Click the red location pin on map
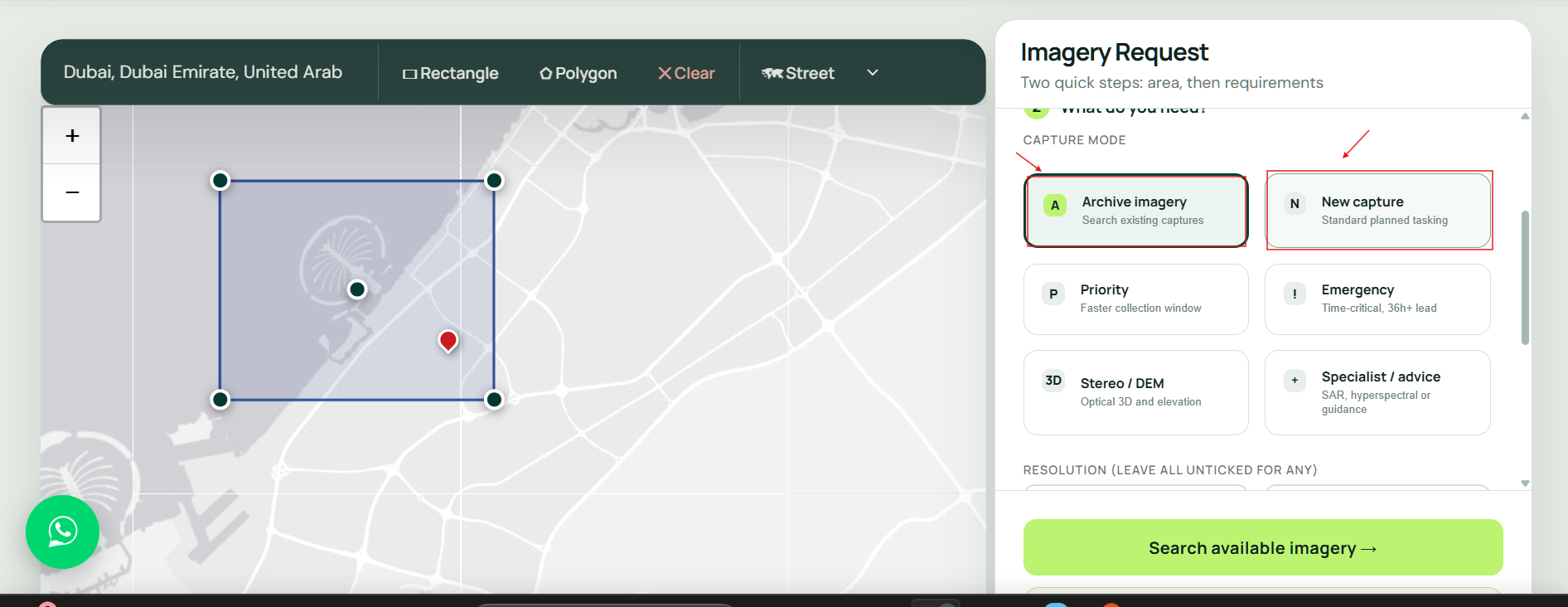The width and height of the screenshot is (1568, 607). click(x=448, y=340)
